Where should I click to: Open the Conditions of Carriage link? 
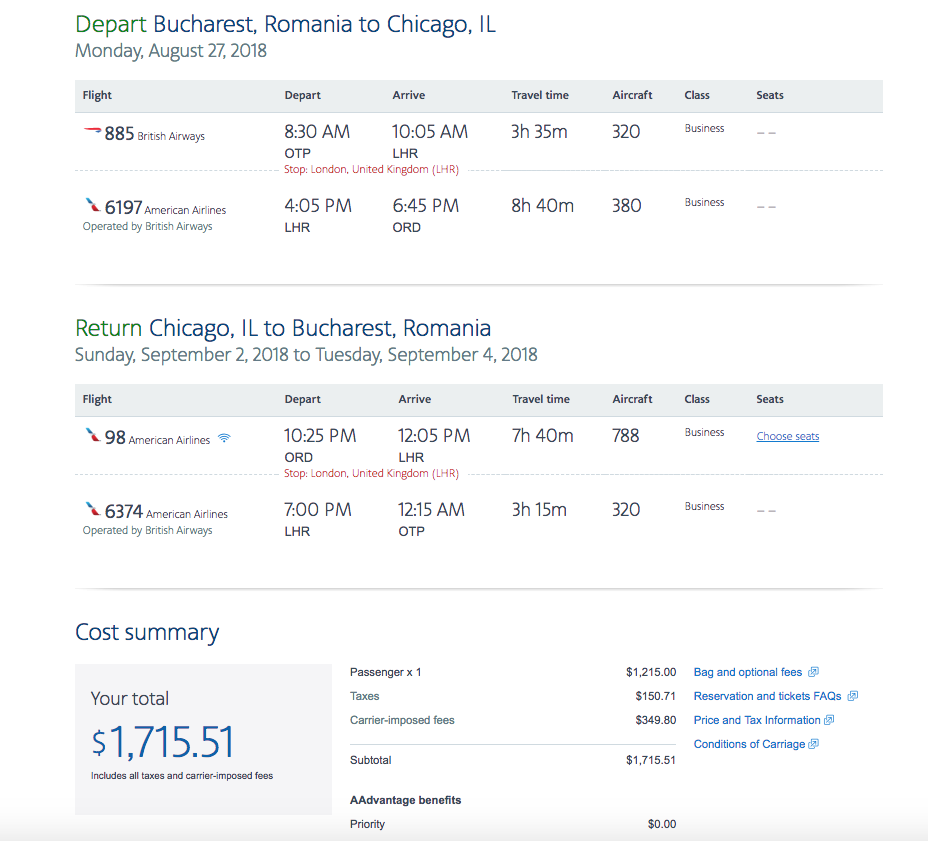tap(749, 745)
